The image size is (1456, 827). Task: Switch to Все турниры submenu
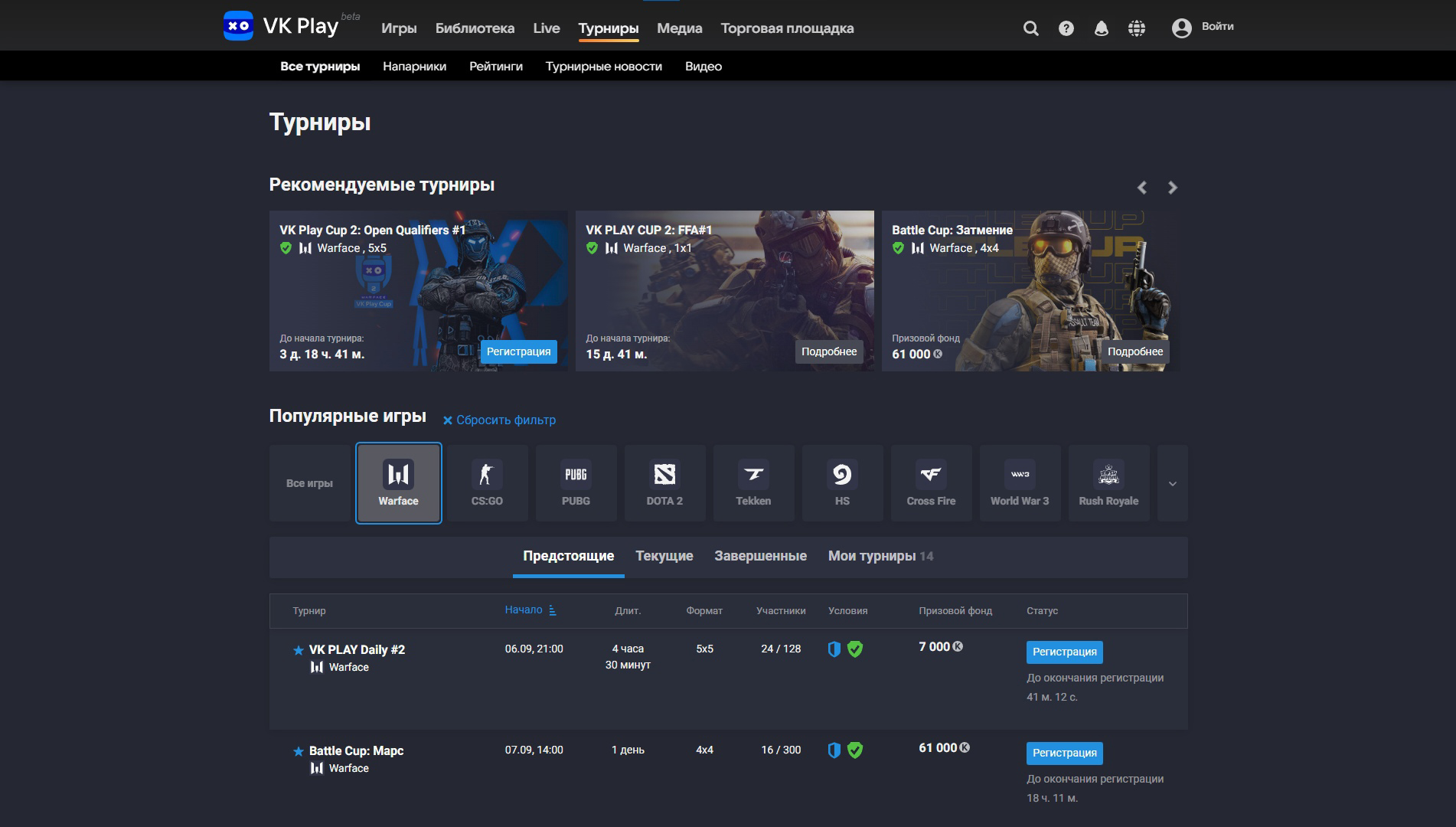(320, 66)
